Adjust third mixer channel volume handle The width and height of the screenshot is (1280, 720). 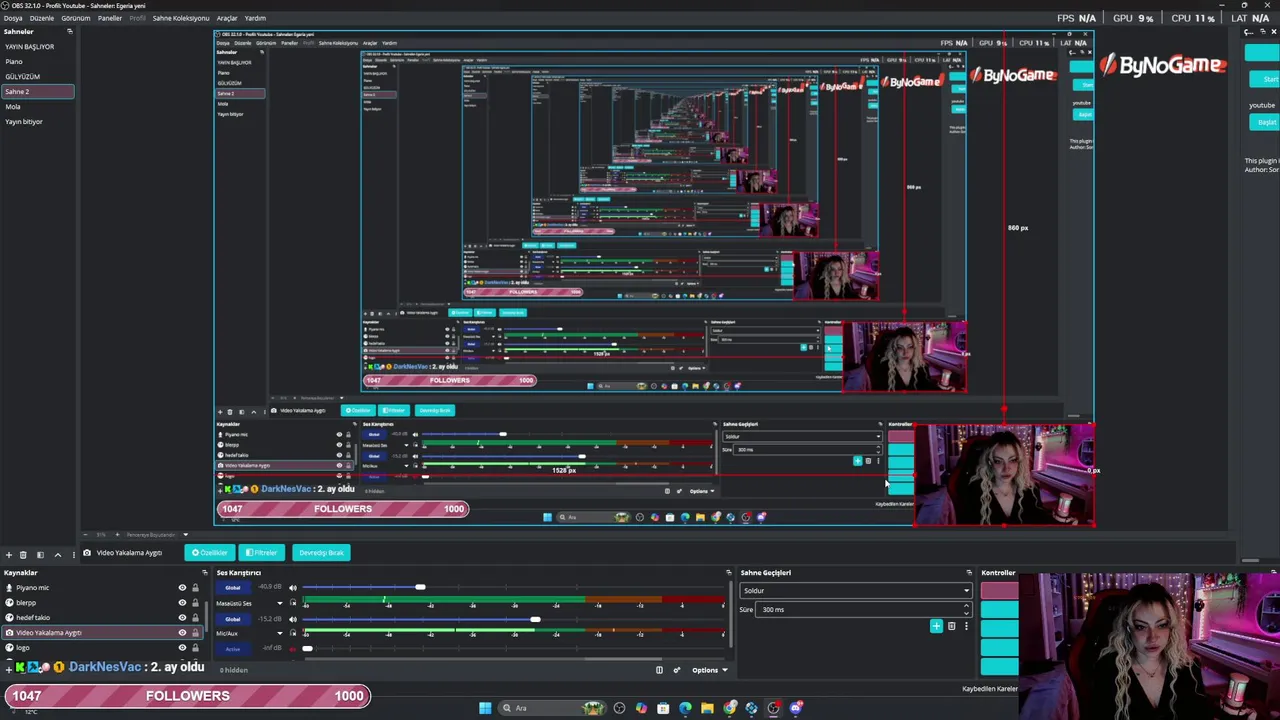(307, 649)
